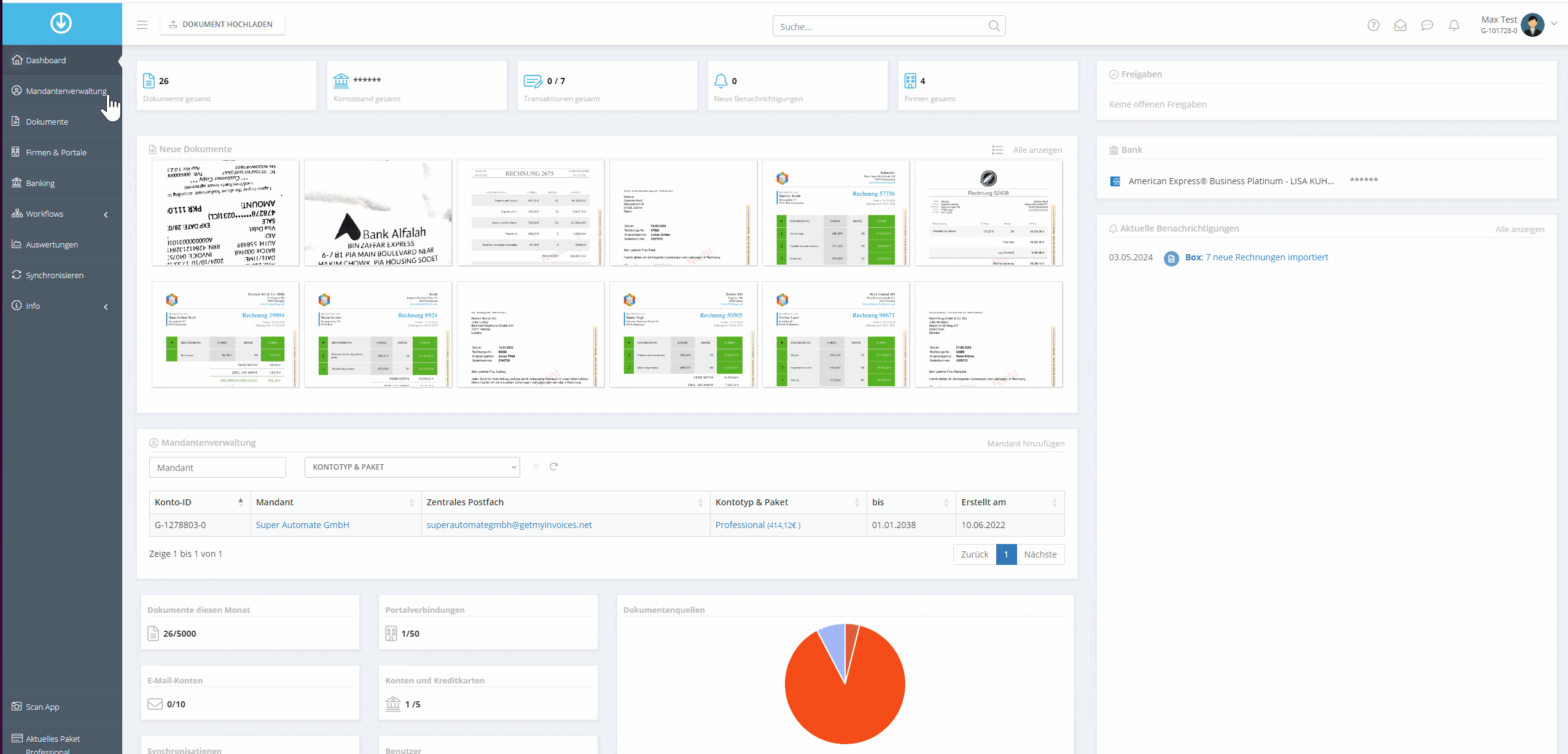Click Zurück pagination button
This screenshot has height=754, width=1568.
tap(974, 554)
